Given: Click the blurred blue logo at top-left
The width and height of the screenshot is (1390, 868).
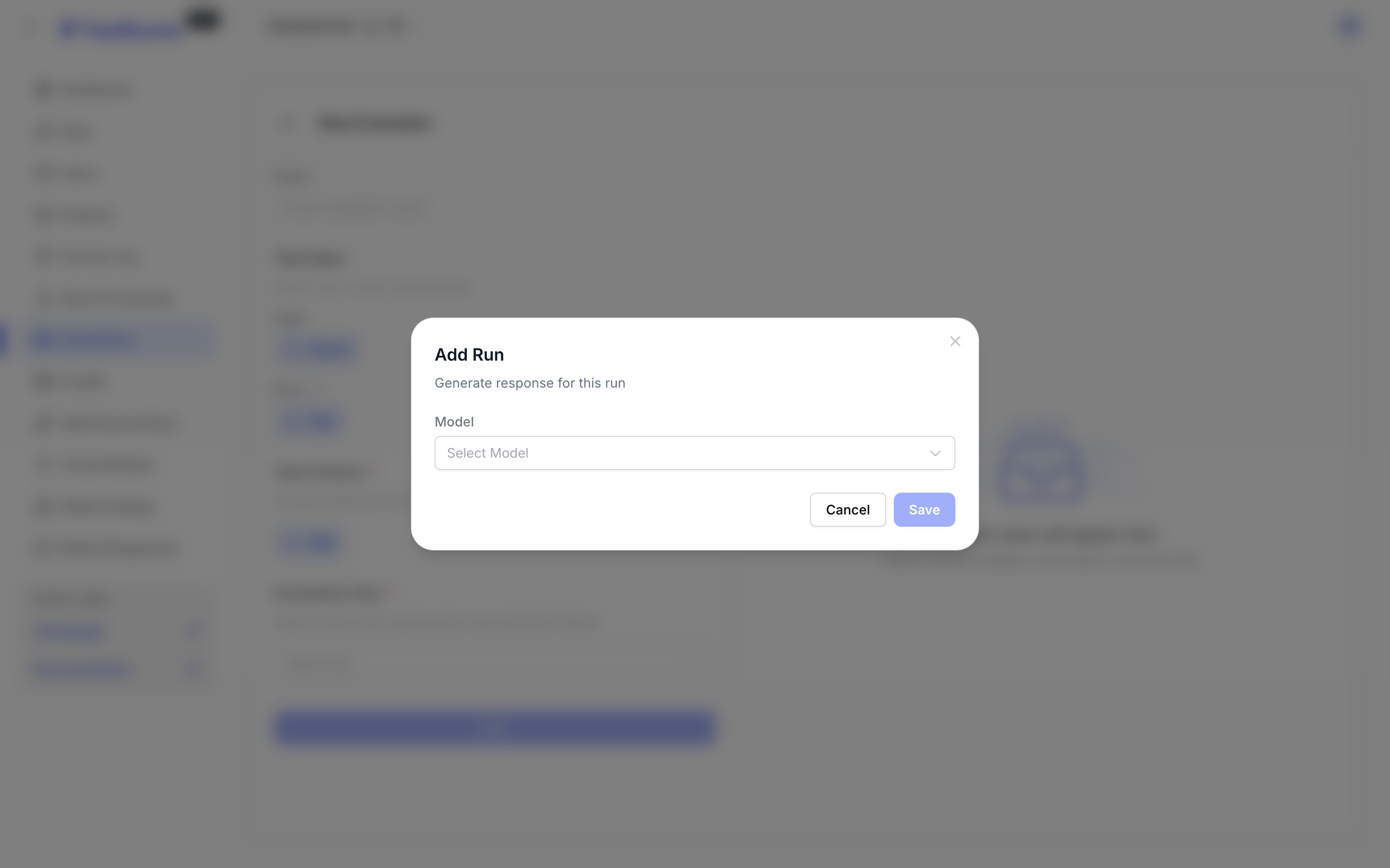Looking at the screenshot, I should click(x=121, y=29).
